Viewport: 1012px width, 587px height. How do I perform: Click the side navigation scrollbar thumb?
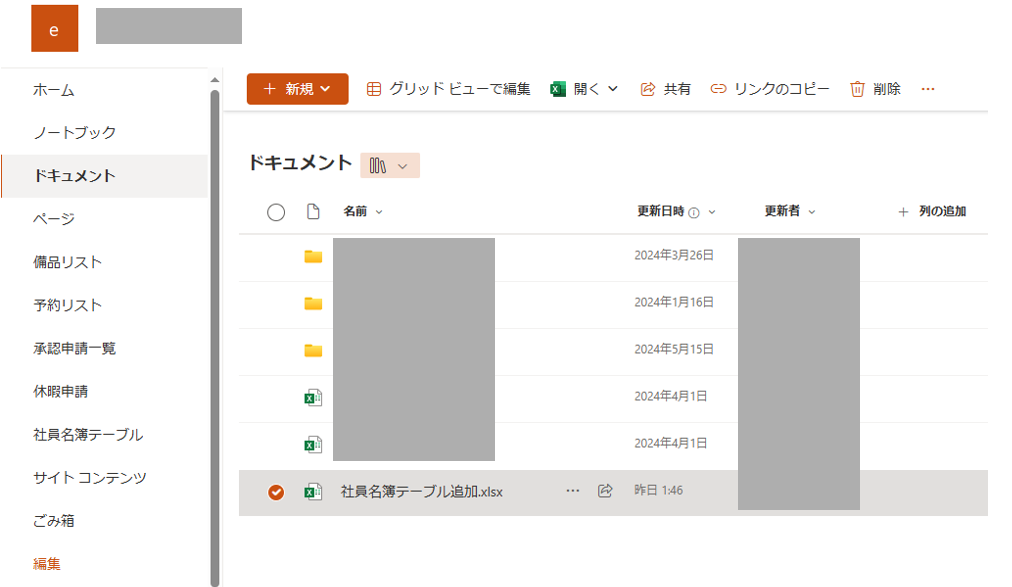(215, 338)
